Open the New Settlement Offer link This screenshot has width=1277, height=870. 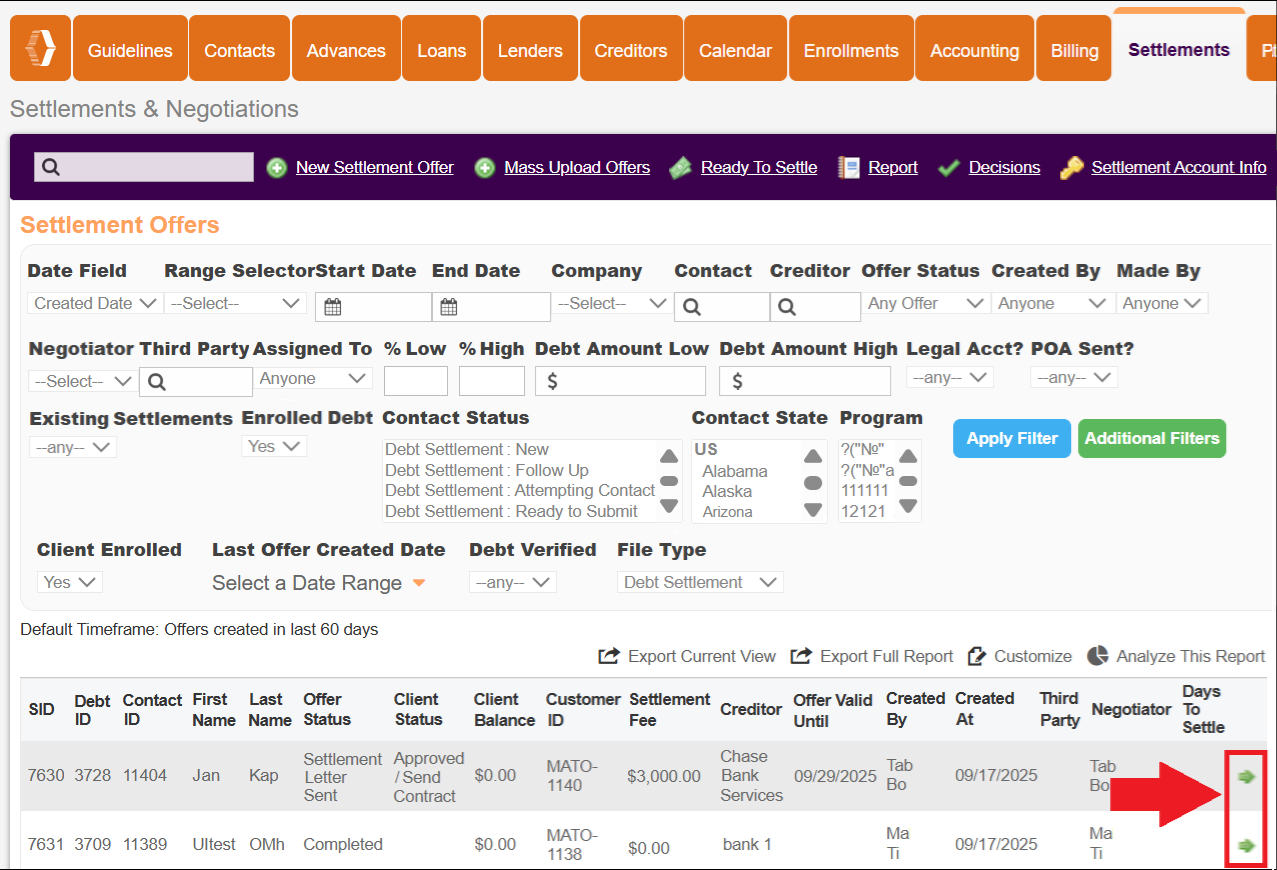pos(375,168)
